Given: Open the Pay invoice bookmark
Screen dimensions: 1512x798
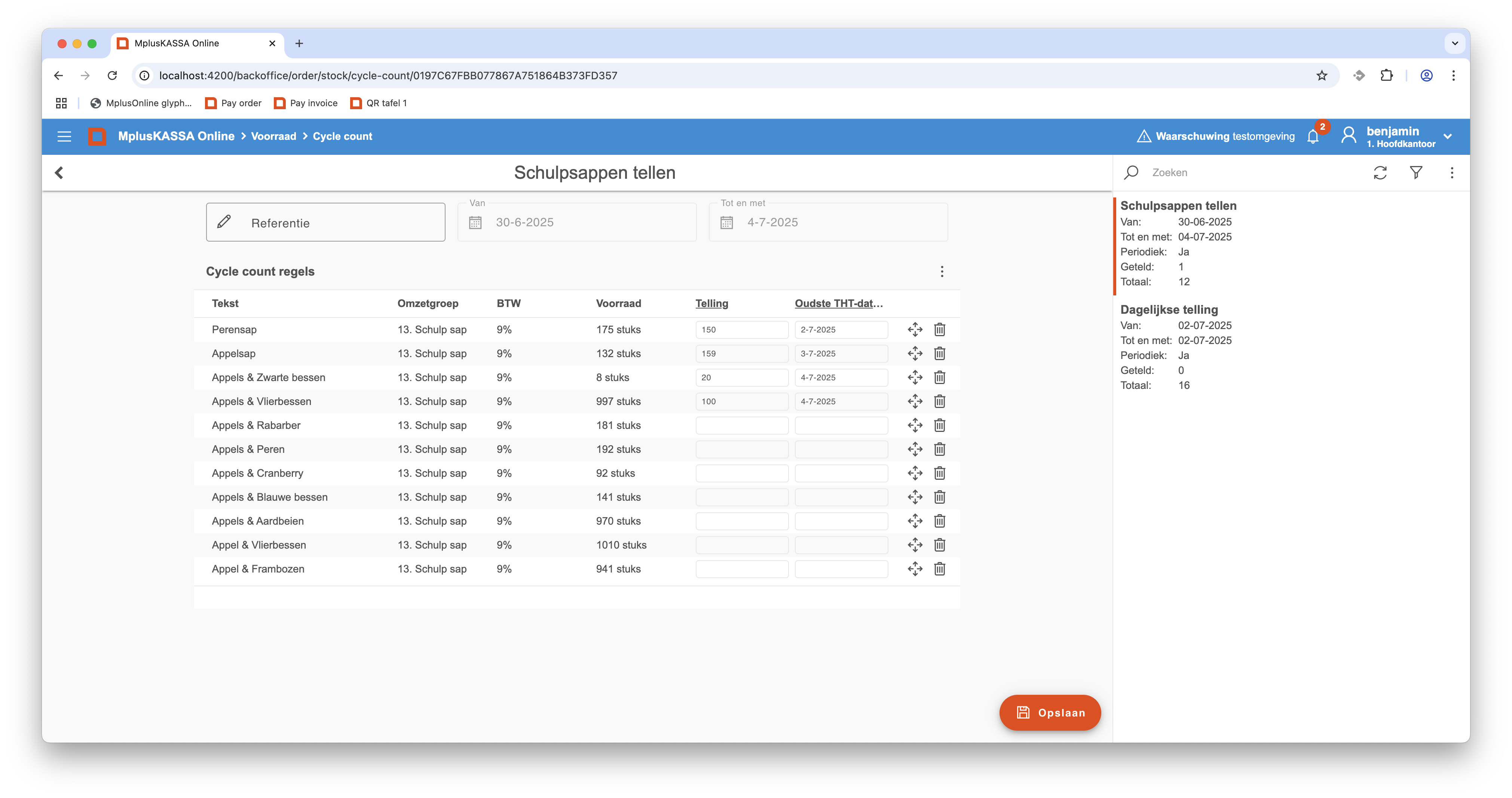Looking at the screenshot, I should point(306,103).
